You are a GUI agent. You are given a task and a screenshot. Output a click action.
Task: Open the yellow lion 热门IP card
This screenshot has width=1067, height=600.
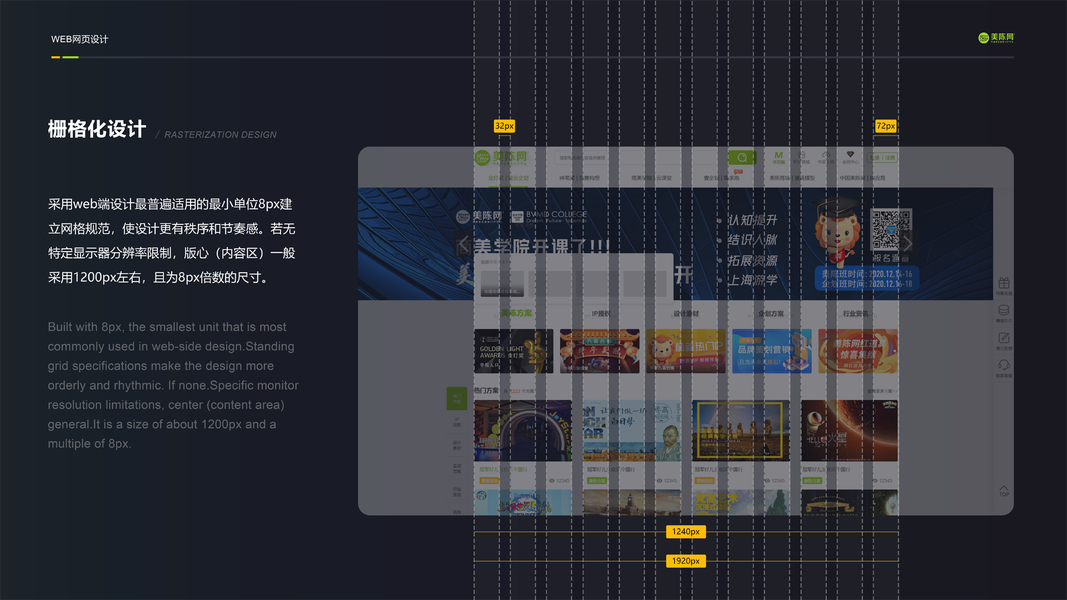[x=686, y=351]
